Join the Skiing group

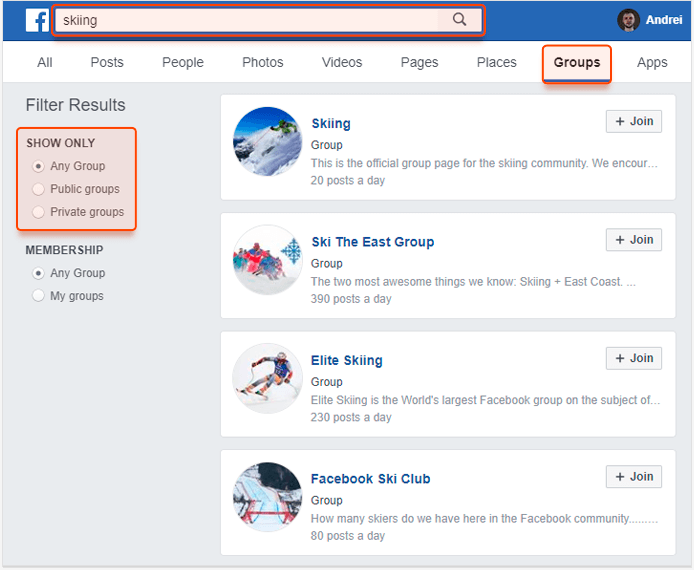(x=634, y=121)
